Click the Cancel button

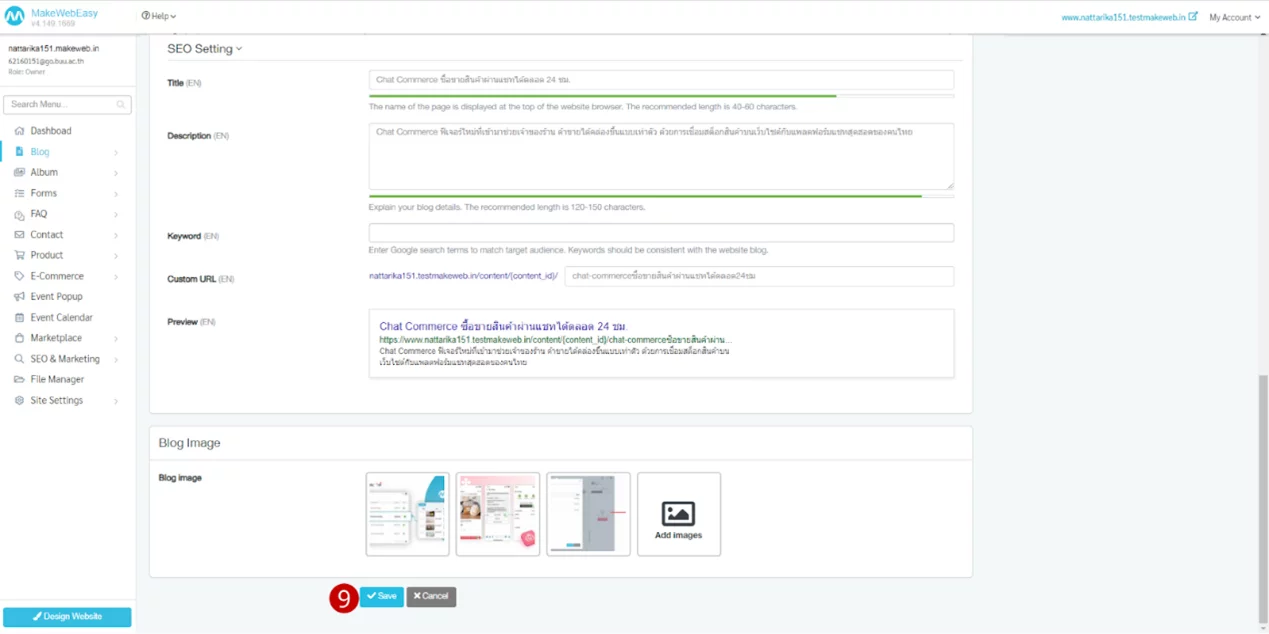click(x=431, y=596)
